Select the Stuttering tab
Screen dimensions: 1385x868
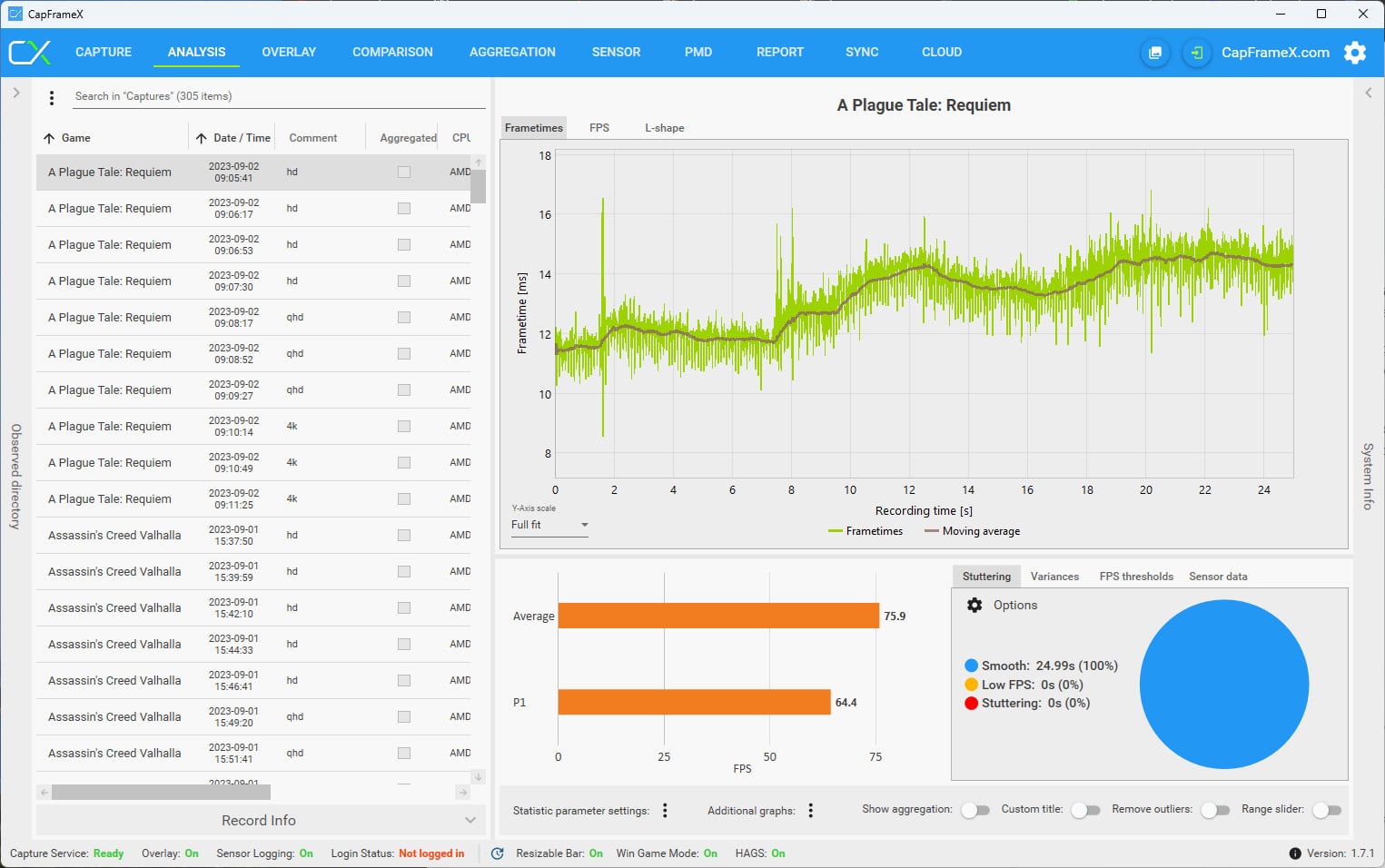(x=986, y=577)
